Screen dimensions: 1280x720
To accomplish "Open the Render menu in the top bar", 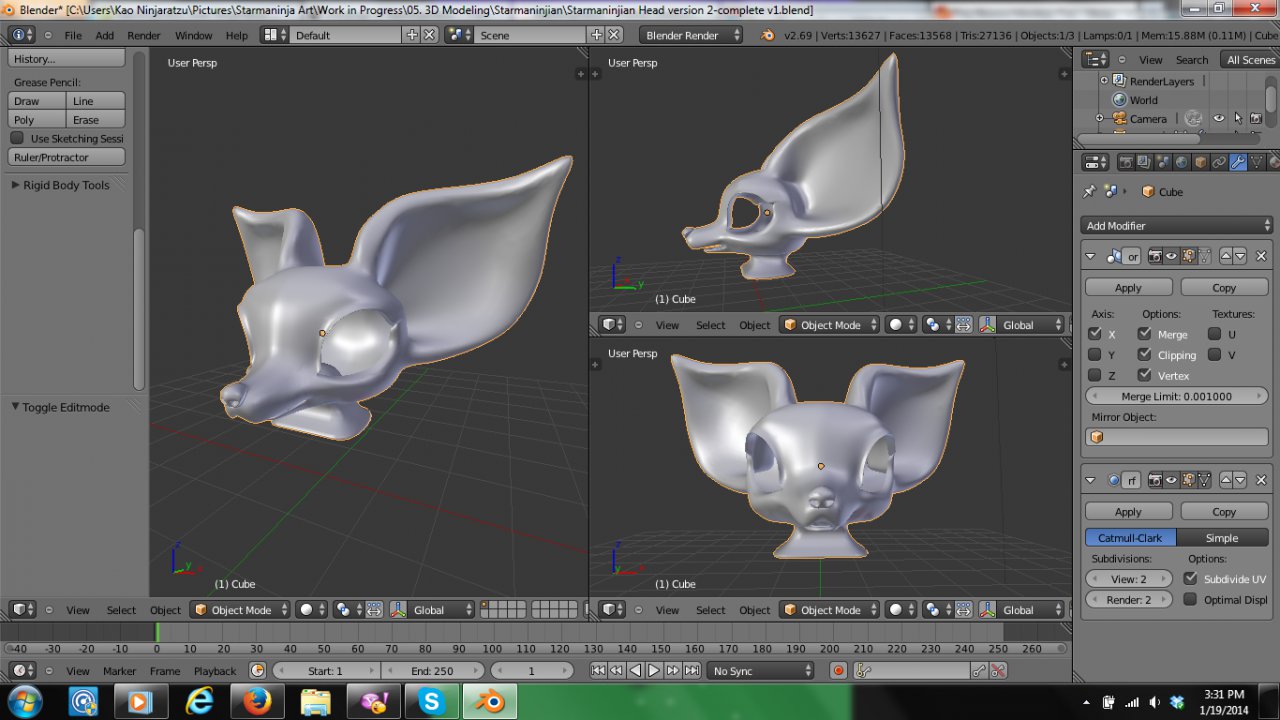I will (x=144, y=35).
